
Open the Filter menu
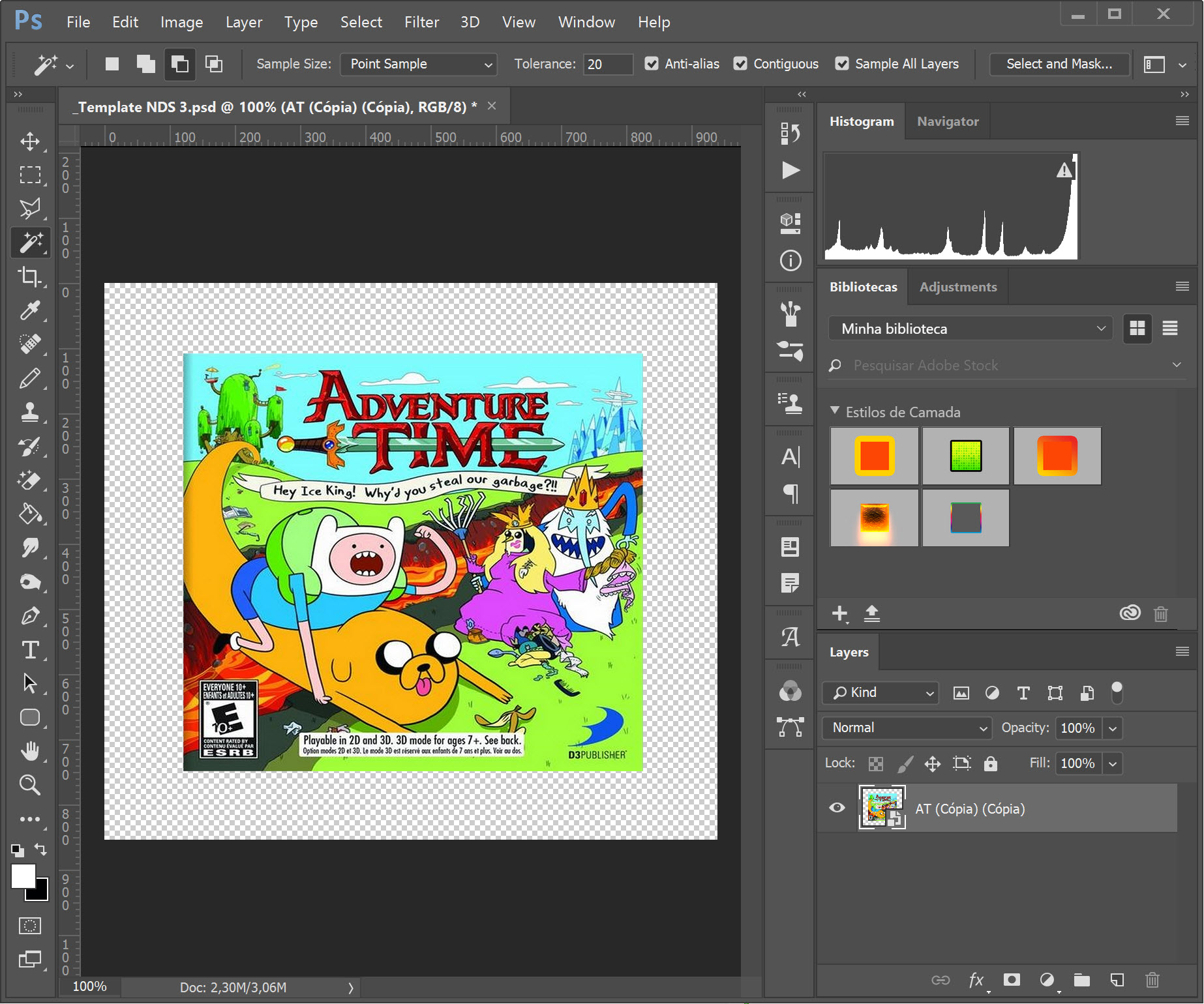coord(421,22)
